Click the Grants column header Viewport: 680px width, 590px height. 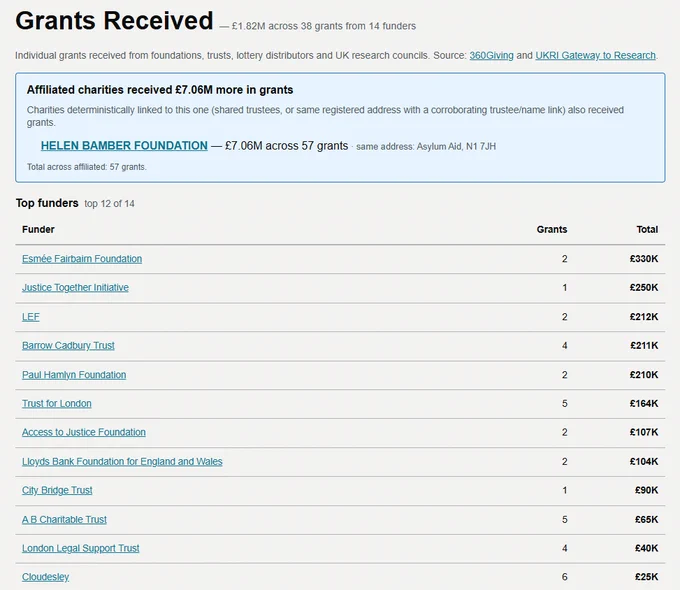(552, 229)
